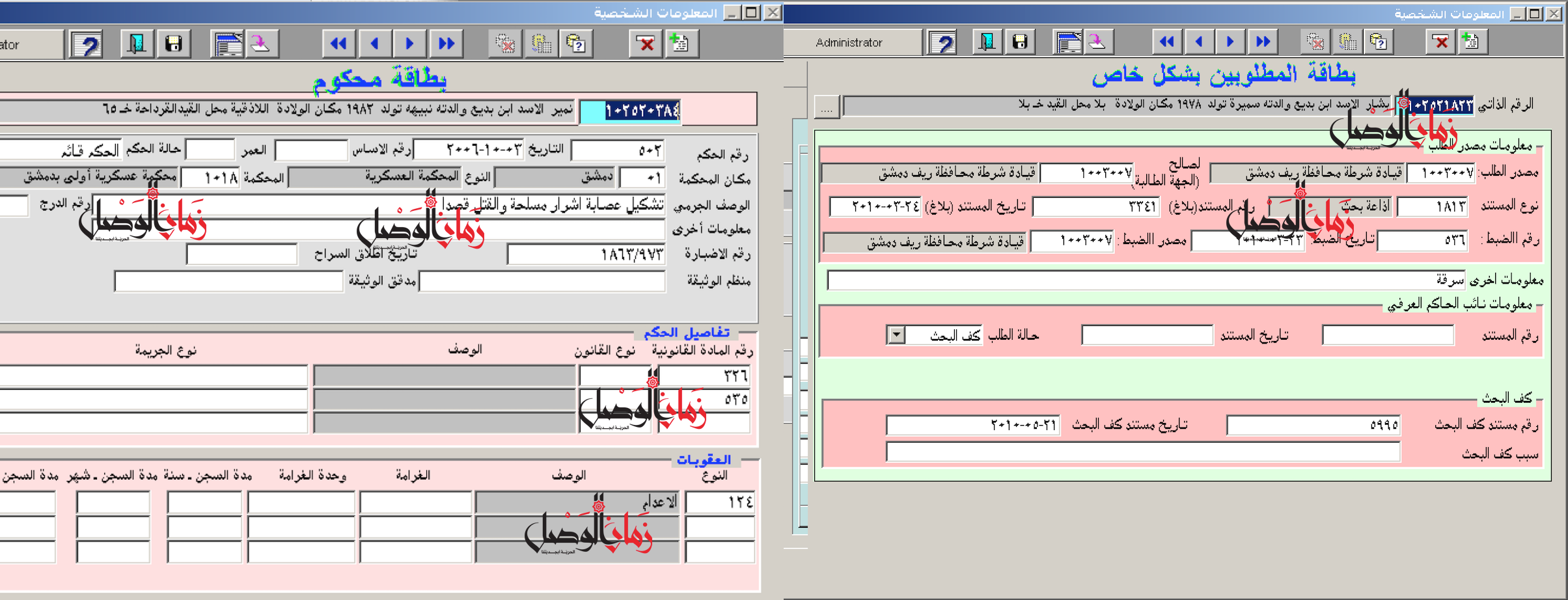Click the معلومات اخرى field containing سرقة
This screenshot has height=600, width=1568.
[1146, 280]
